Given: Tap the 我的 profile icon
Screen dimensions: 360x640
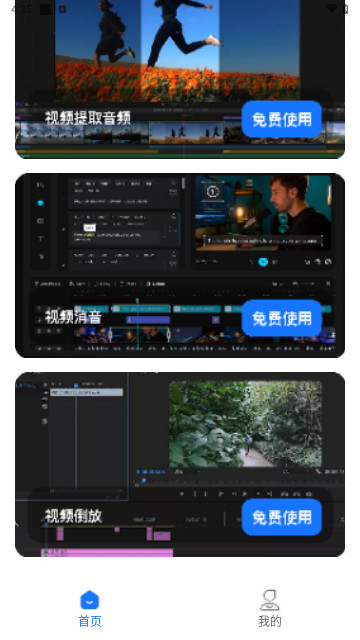Looking at the screenshot, I should click(270, 600).
